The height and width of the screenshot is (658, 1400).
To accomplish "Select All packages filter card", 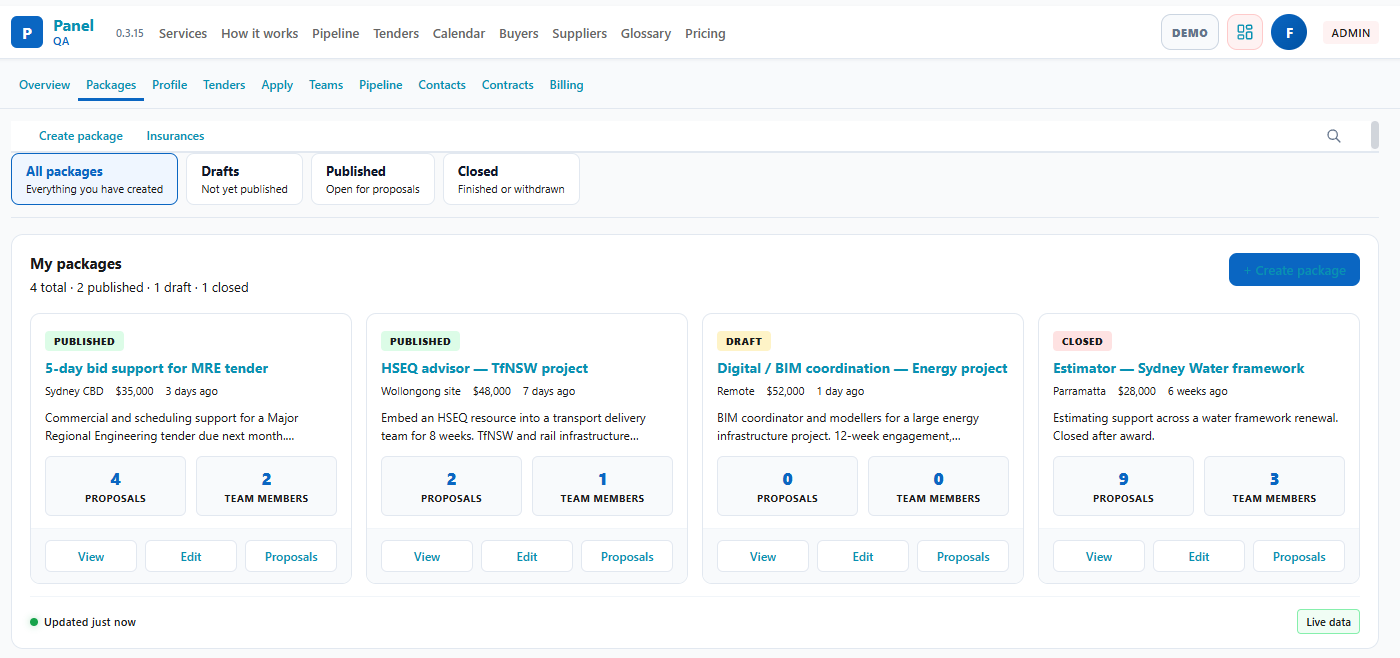I will (94, 179).
